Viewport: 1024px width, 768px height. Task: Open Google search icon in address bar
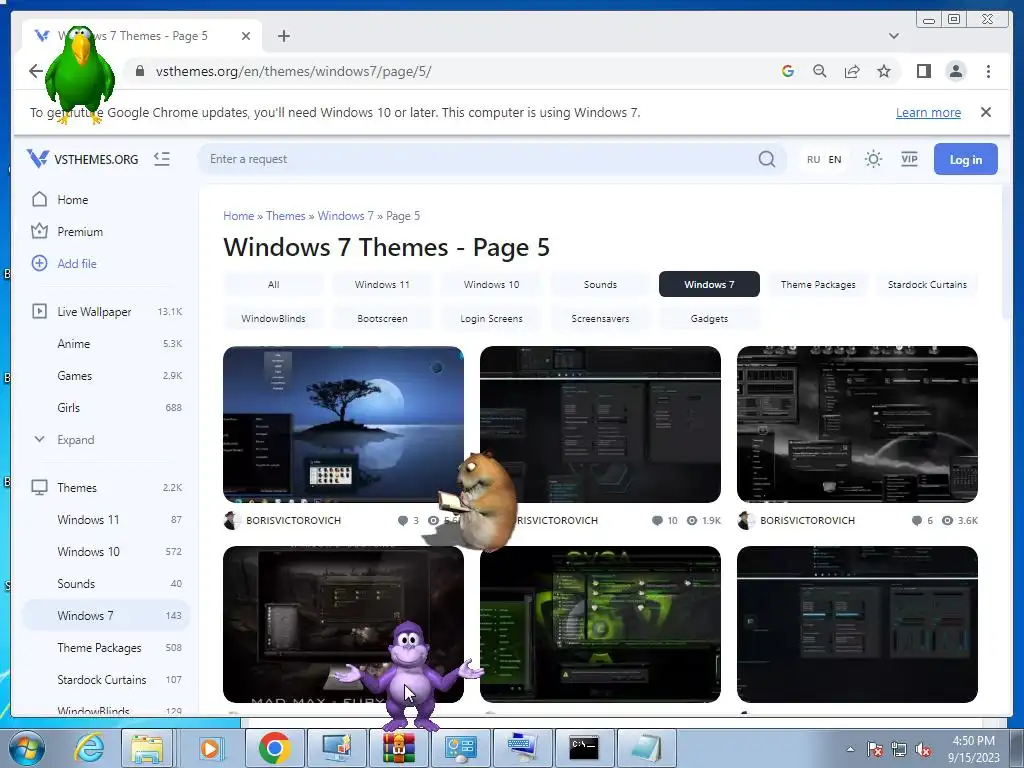(x=788, y=71)
